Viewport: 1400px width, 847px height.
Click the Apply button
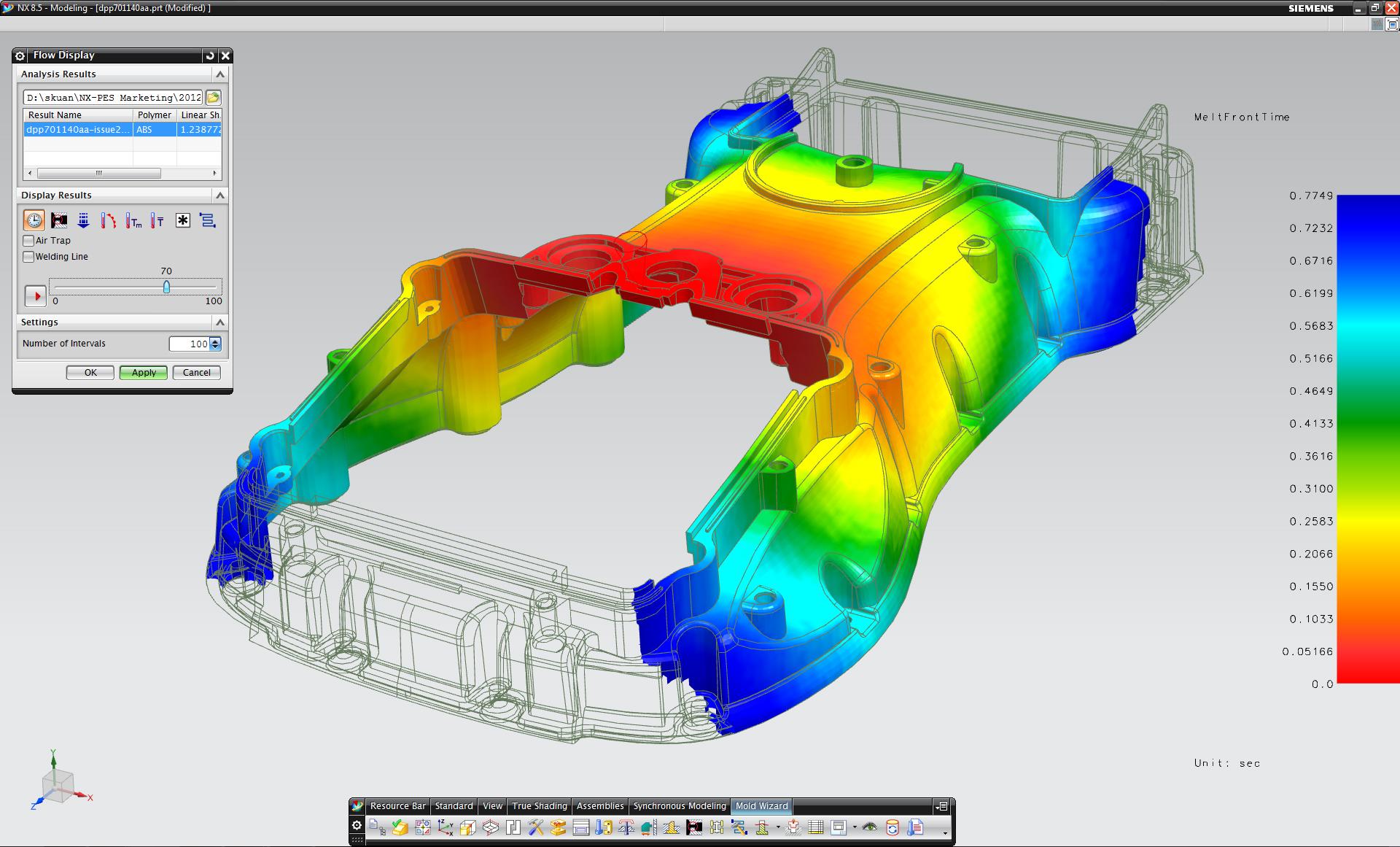pyautogui.click(x=144, y=373)
